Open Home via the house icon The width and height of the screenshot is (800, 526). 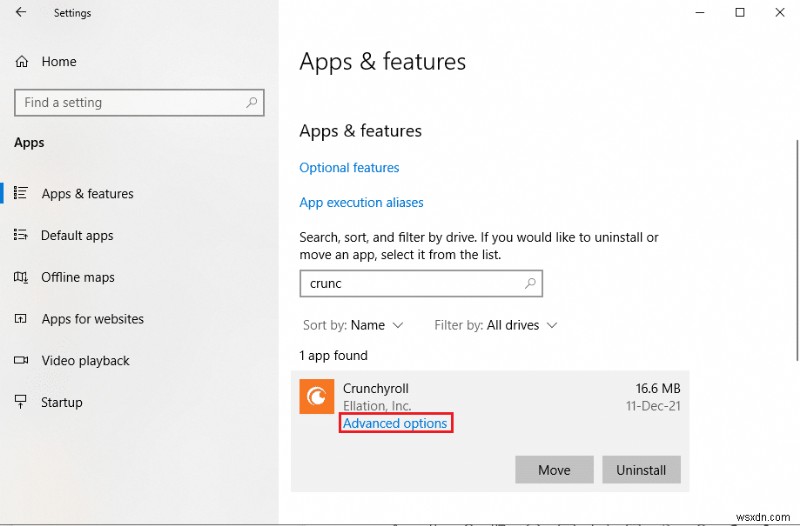(x=21, y=62)
